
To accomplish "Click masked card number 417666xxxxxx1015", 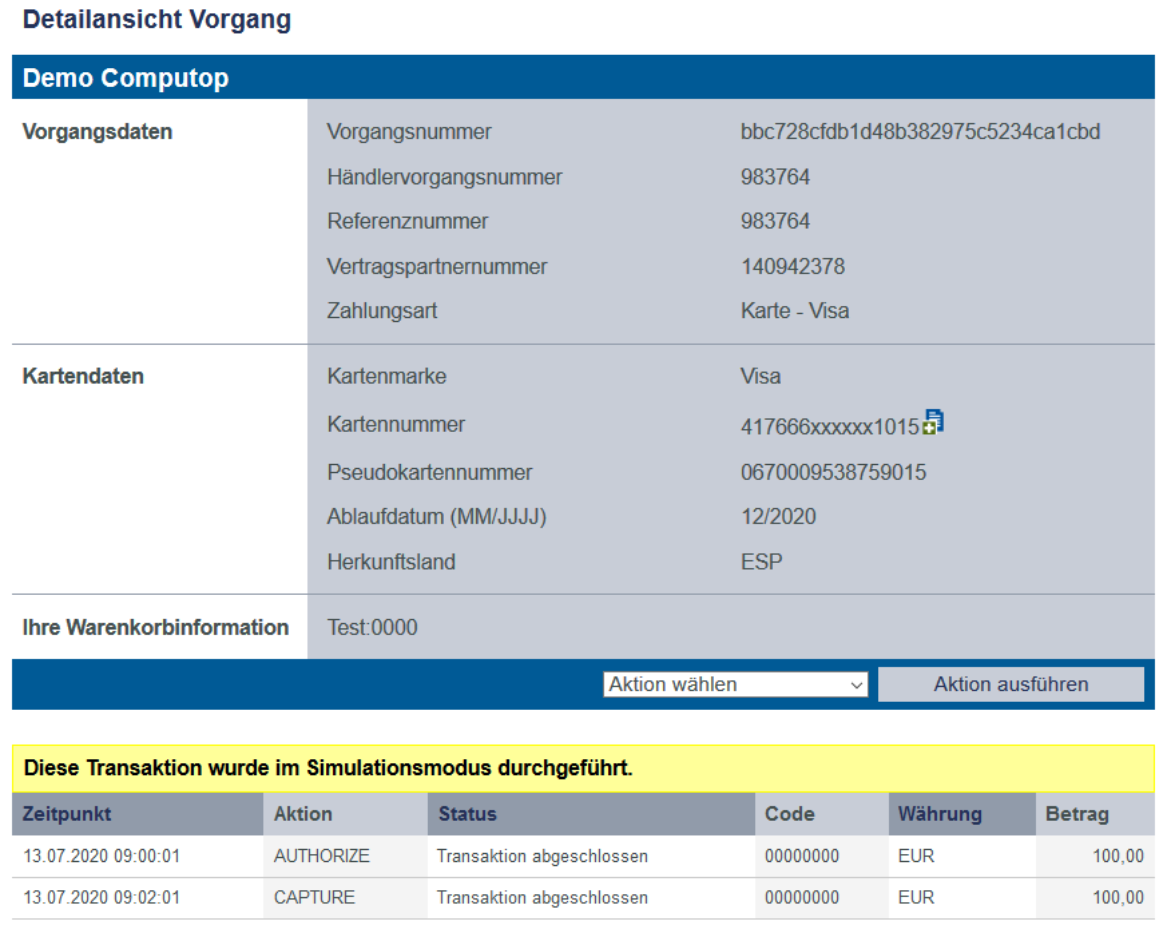I will [830, 426].
